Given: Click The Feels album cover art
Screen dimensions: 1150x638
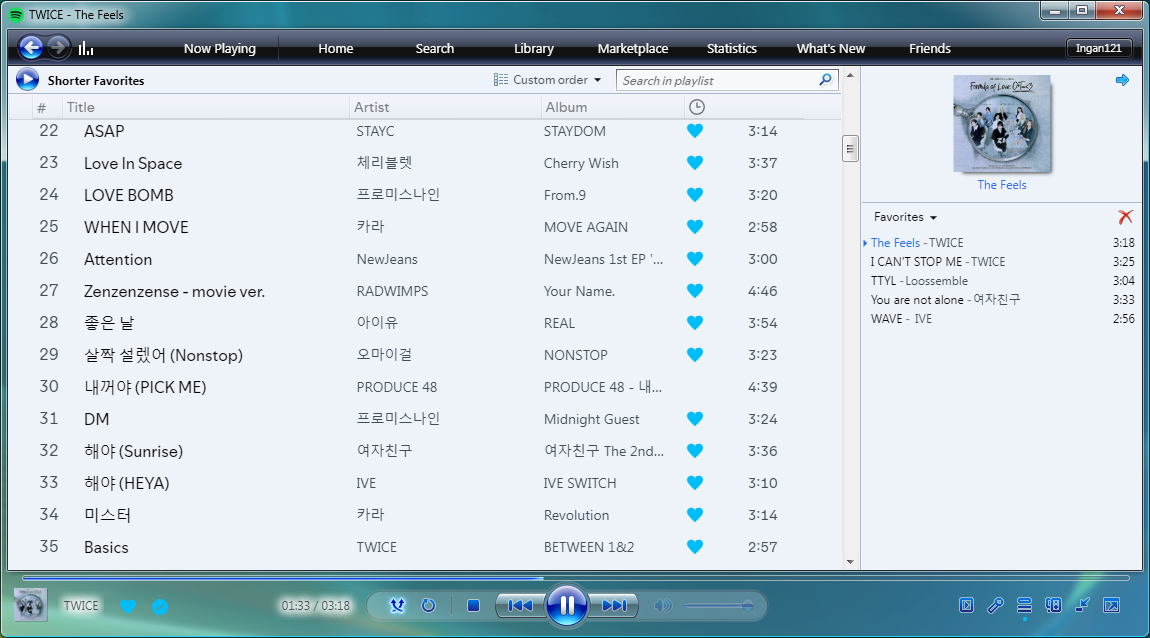Looking at the screenshot, I should (x=1002, y=124).
